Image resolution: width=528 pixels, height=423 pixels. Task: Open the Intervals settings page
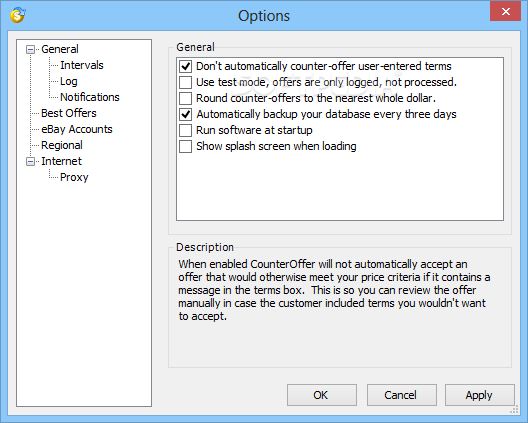82,65
